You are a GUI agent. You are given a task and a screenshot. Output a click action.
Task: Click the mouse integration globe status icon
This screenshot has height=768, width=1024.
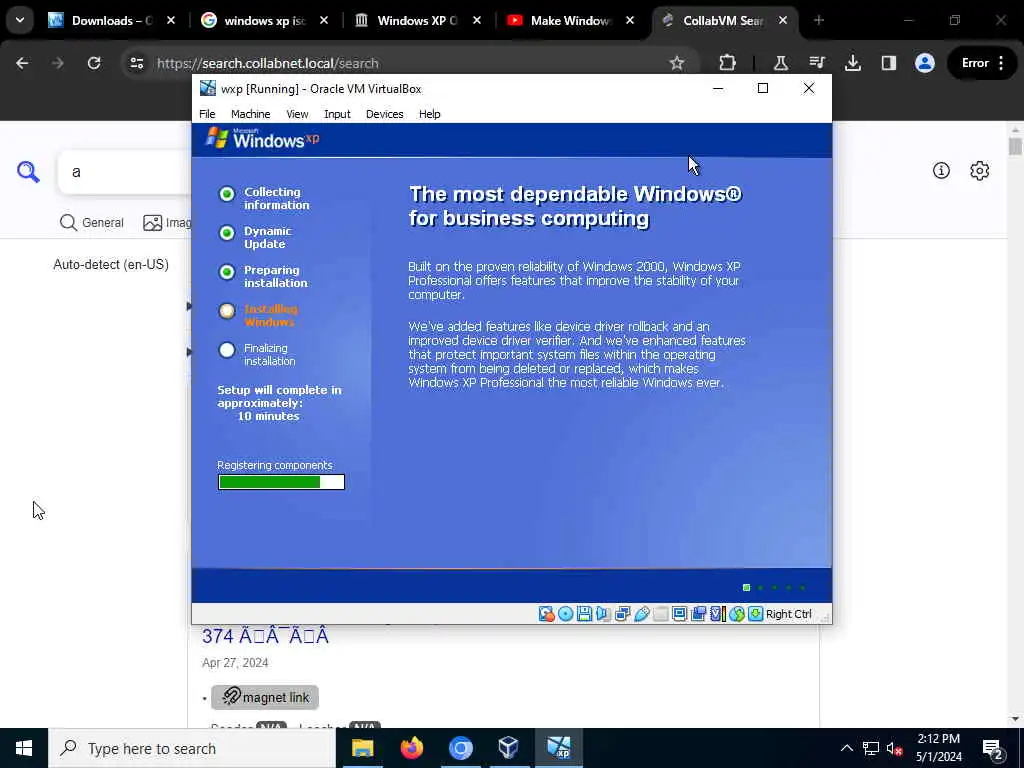[x=737, y=614]
